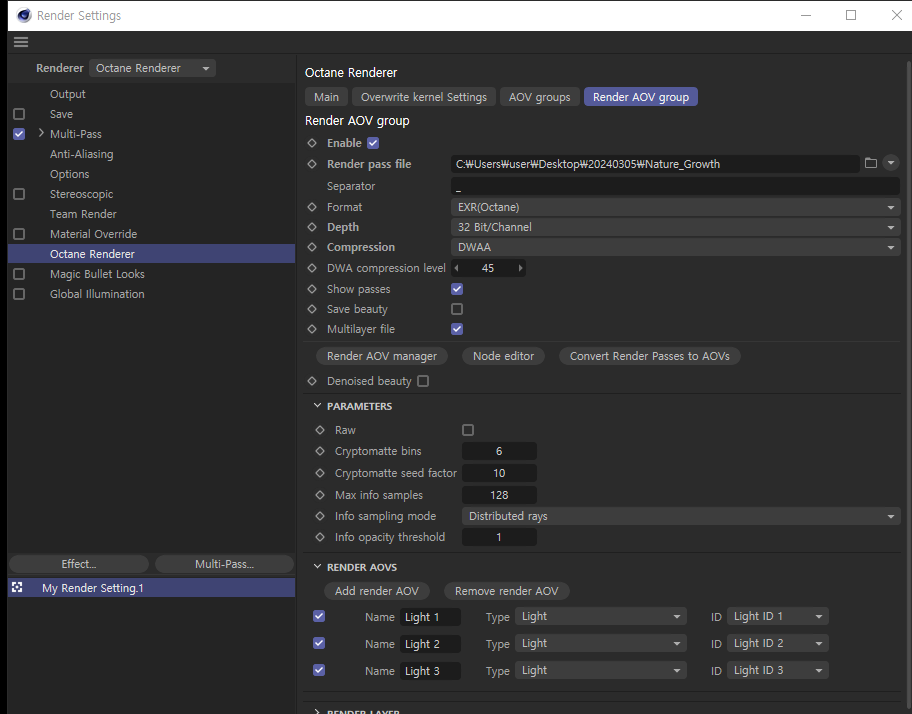The width and height of the screenshot is (912, 714).
Task: Click the Cinema 4D app icon in title bar
Action: click(x=24, y=16)
